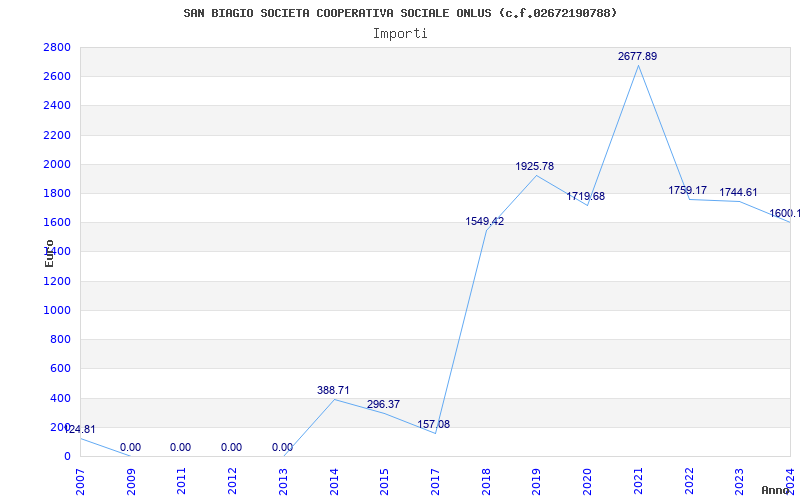The width and height of the screenshot is (800, 500).
Task: Select the 2677.89 peak value label
Action: point(637,57)
